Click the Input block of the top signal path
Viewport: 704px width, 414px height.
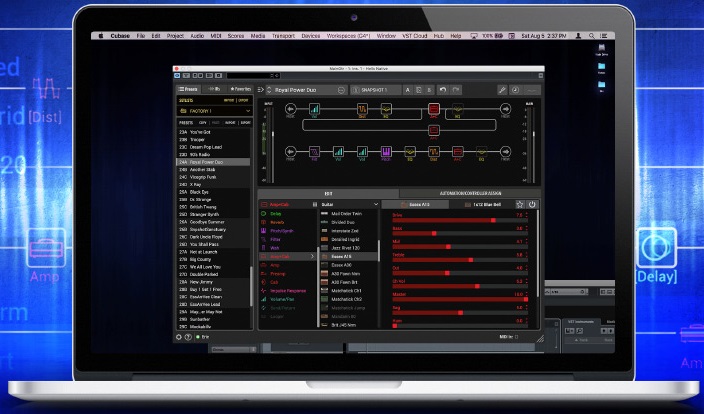[x=290, y=109]
